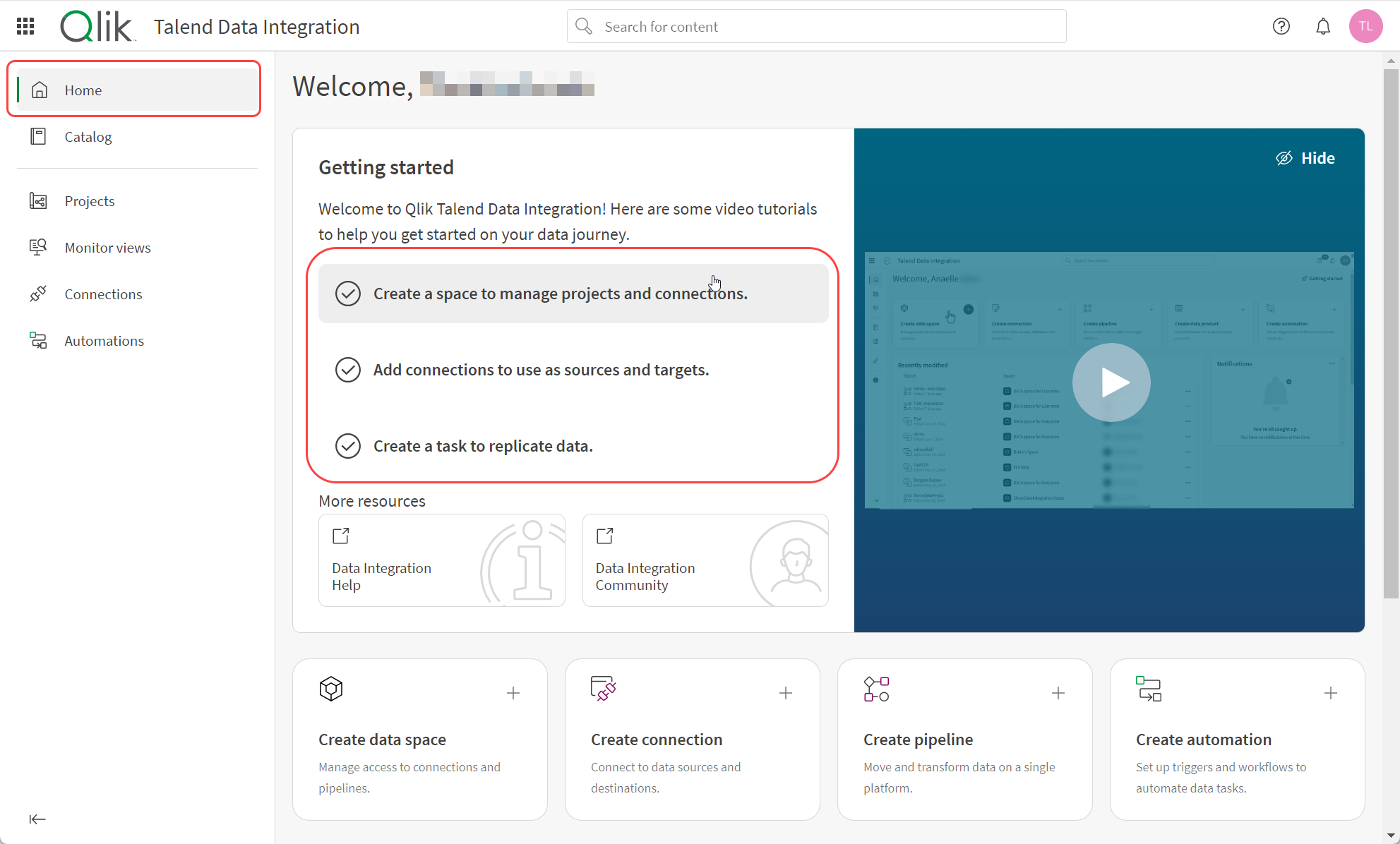Click the Create pipeline icon
Viewport: 1400px width, 844px height.
[x=875, y=689]
